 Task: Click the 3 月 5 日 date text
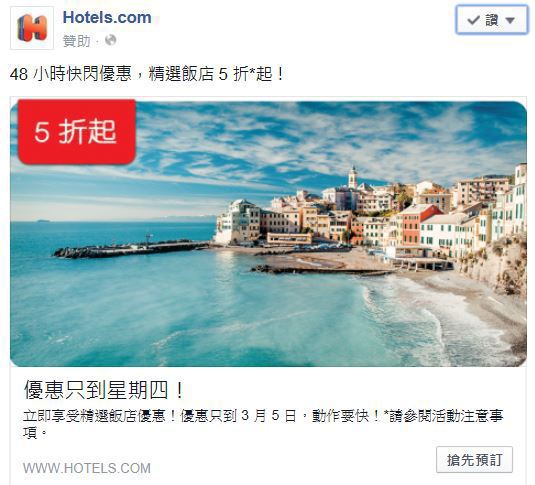pos(269,416)
